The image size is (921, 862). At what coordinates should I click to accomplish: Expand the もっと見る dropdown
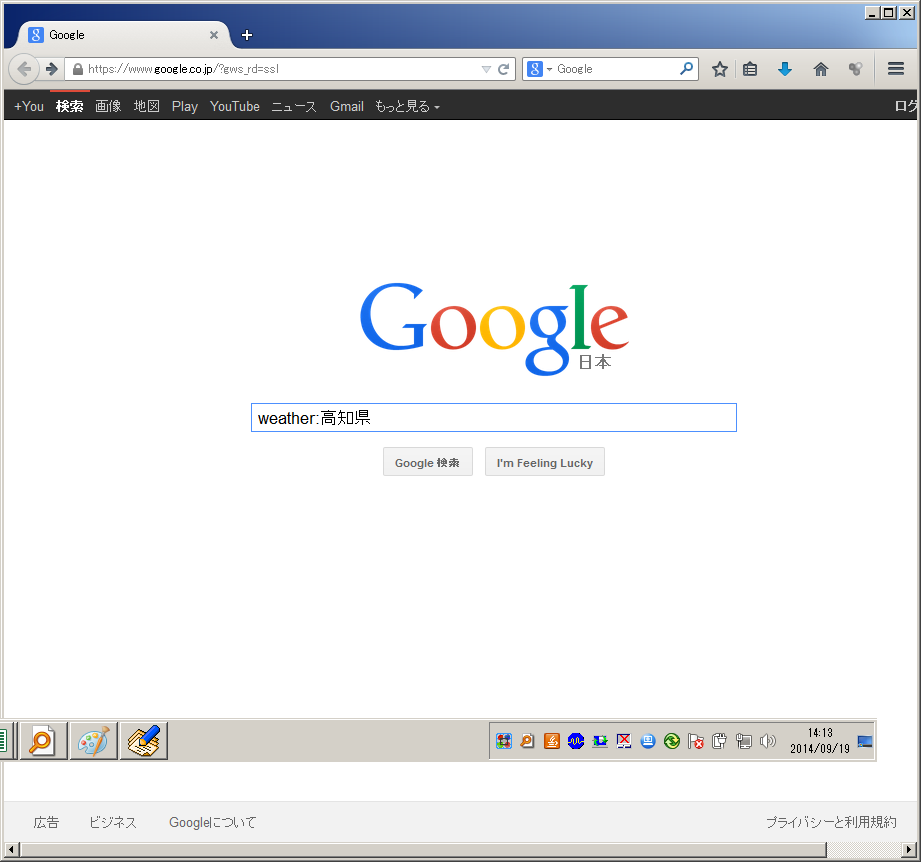click(407, 106)
